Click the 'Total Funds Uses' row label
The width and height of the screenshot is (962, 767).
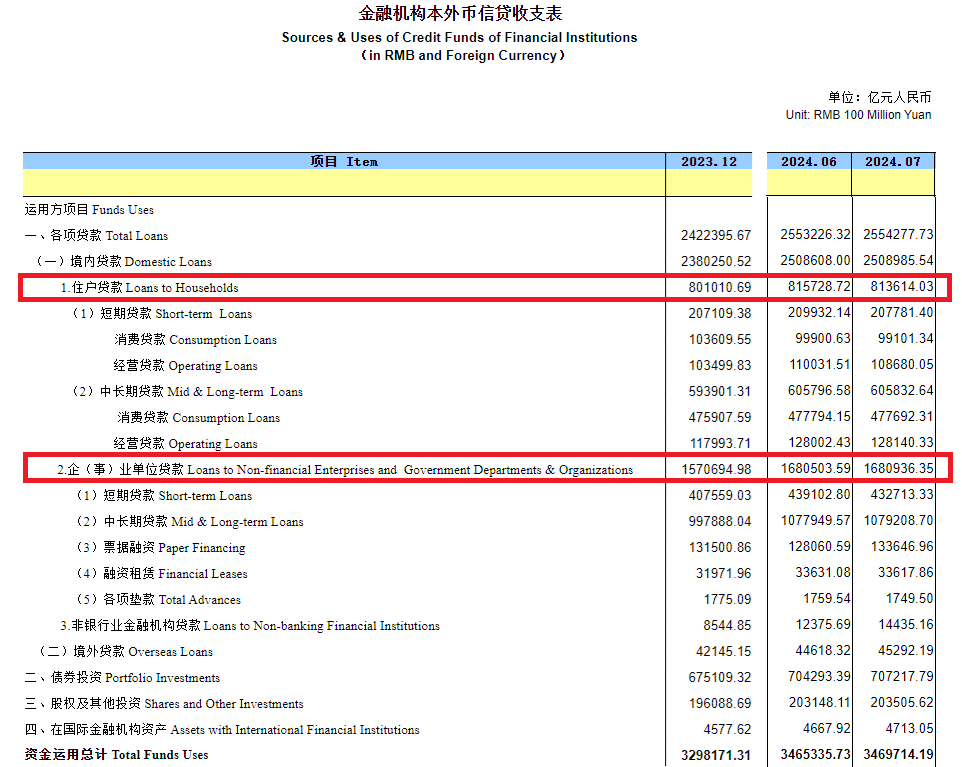(x=117, y=755)
